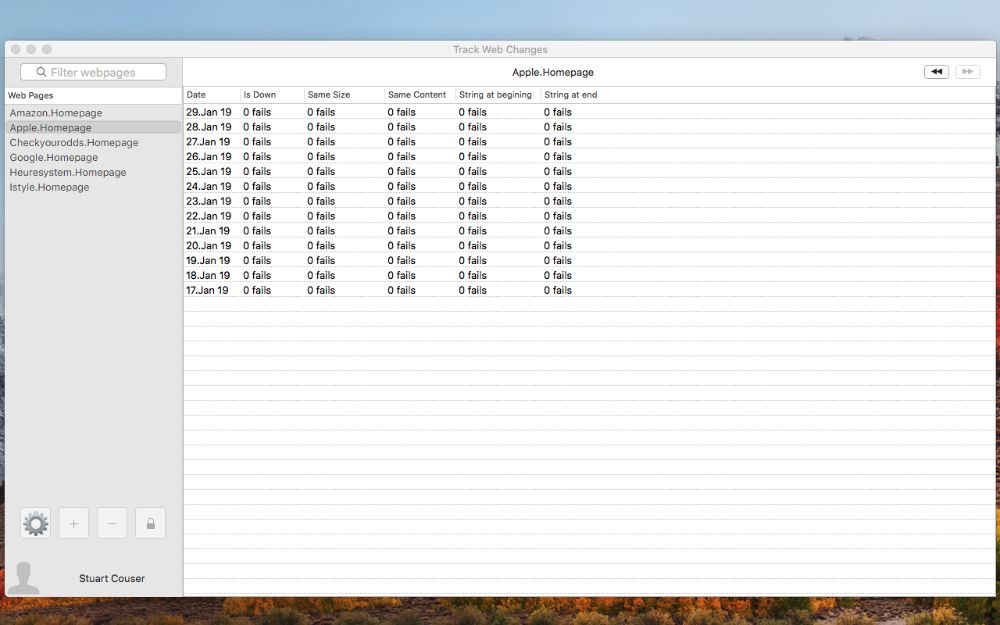Click String at begining value for 26.Jan 19
This screenshot has height=625, width=1000.
coord(473,156)
